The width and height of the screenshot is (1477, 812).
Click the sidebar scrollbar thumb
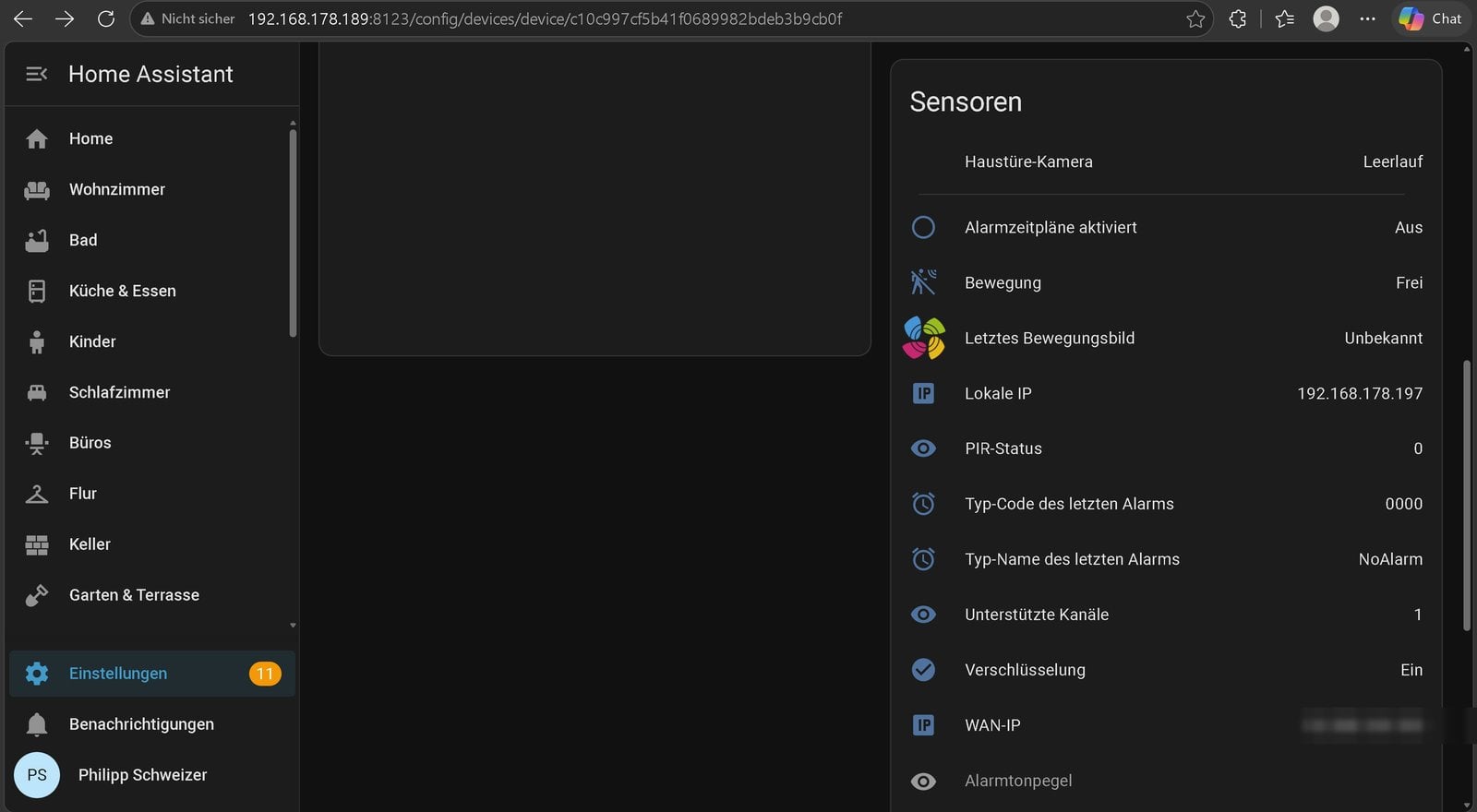point(293,233)
